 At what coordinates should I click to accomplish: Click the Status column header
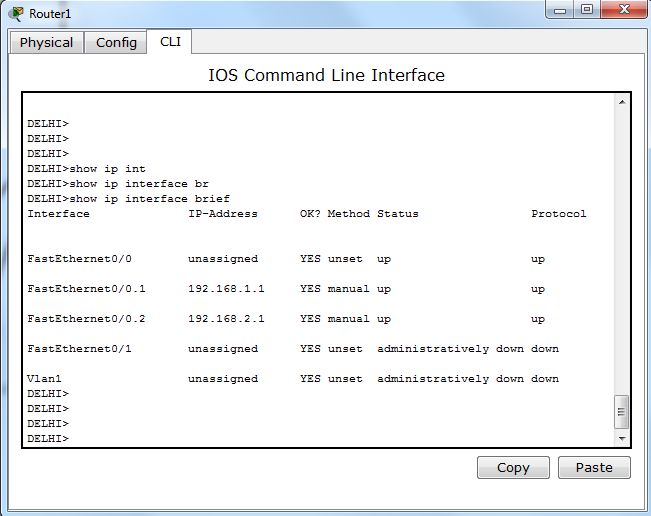[398, 214]
